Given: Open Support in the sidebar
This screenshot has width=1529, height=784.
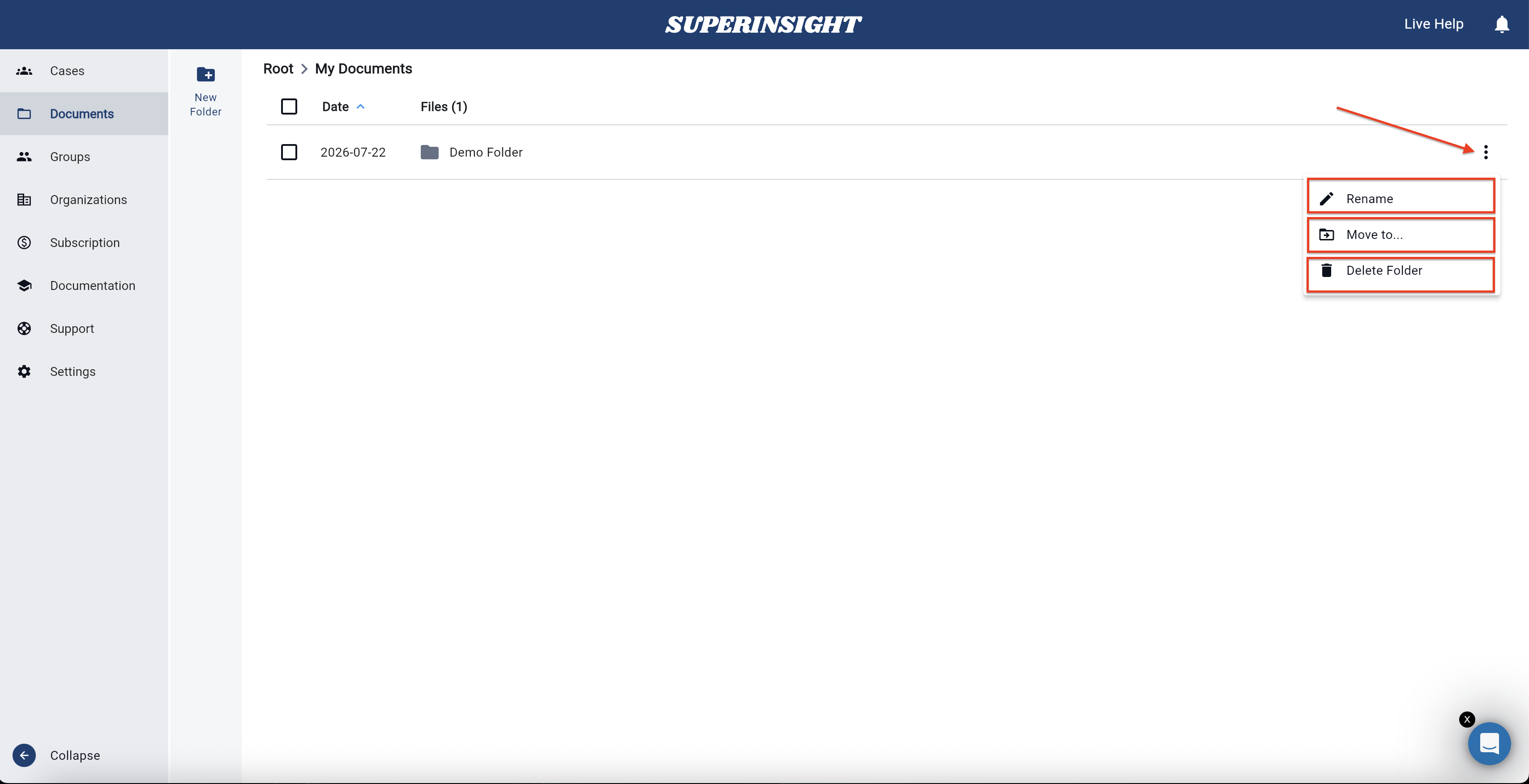Looking at the screenshot, I should coord(84,328).
